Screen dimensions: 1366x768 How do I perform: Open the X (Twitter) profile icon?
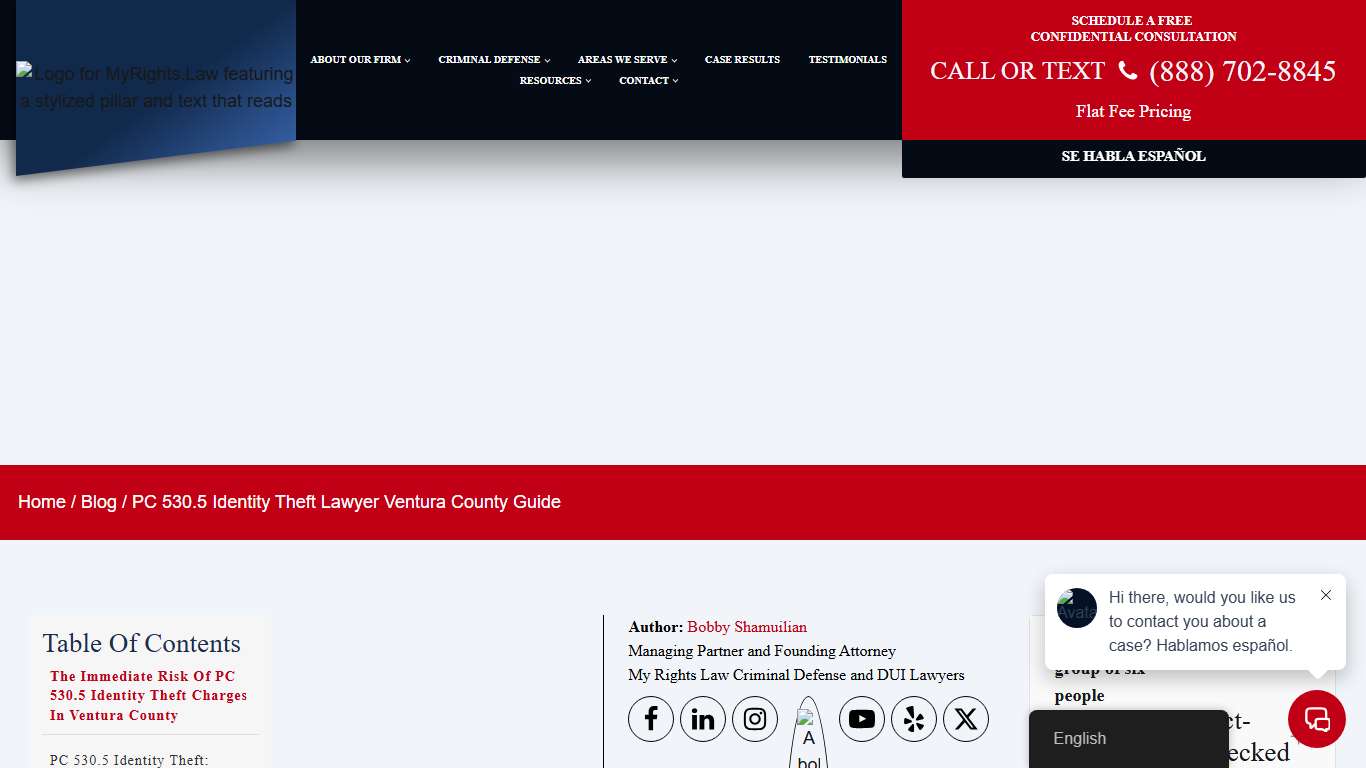pyautogui.click(x=966, y=719)
